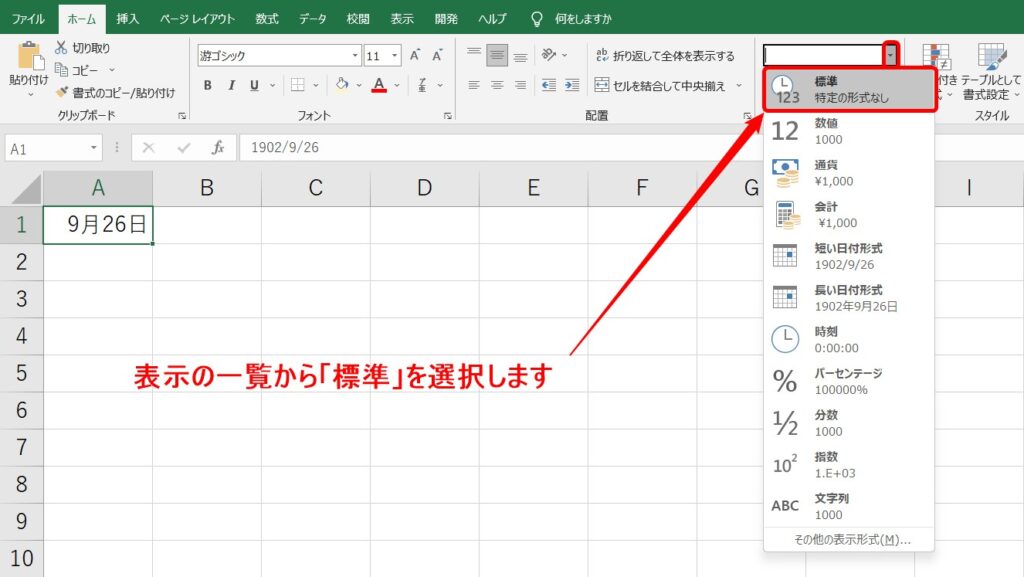Open the font color tool
The width and height of the screenshot is (1024, 577).
point(379,84)
